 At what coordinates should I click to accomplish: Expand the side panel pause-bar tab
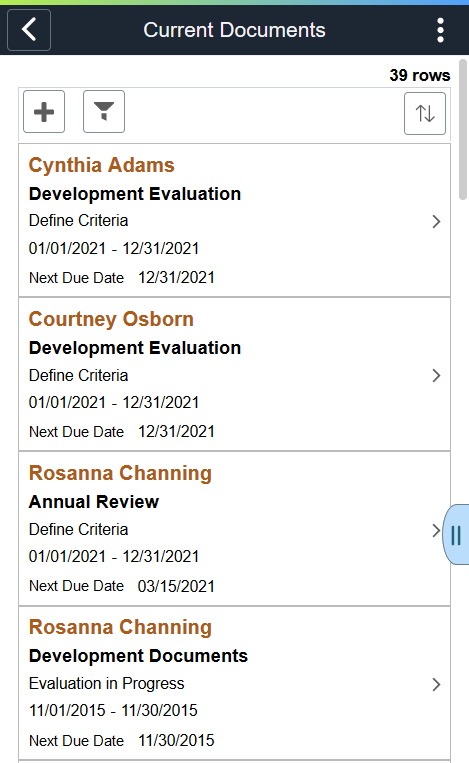(456, 534)
